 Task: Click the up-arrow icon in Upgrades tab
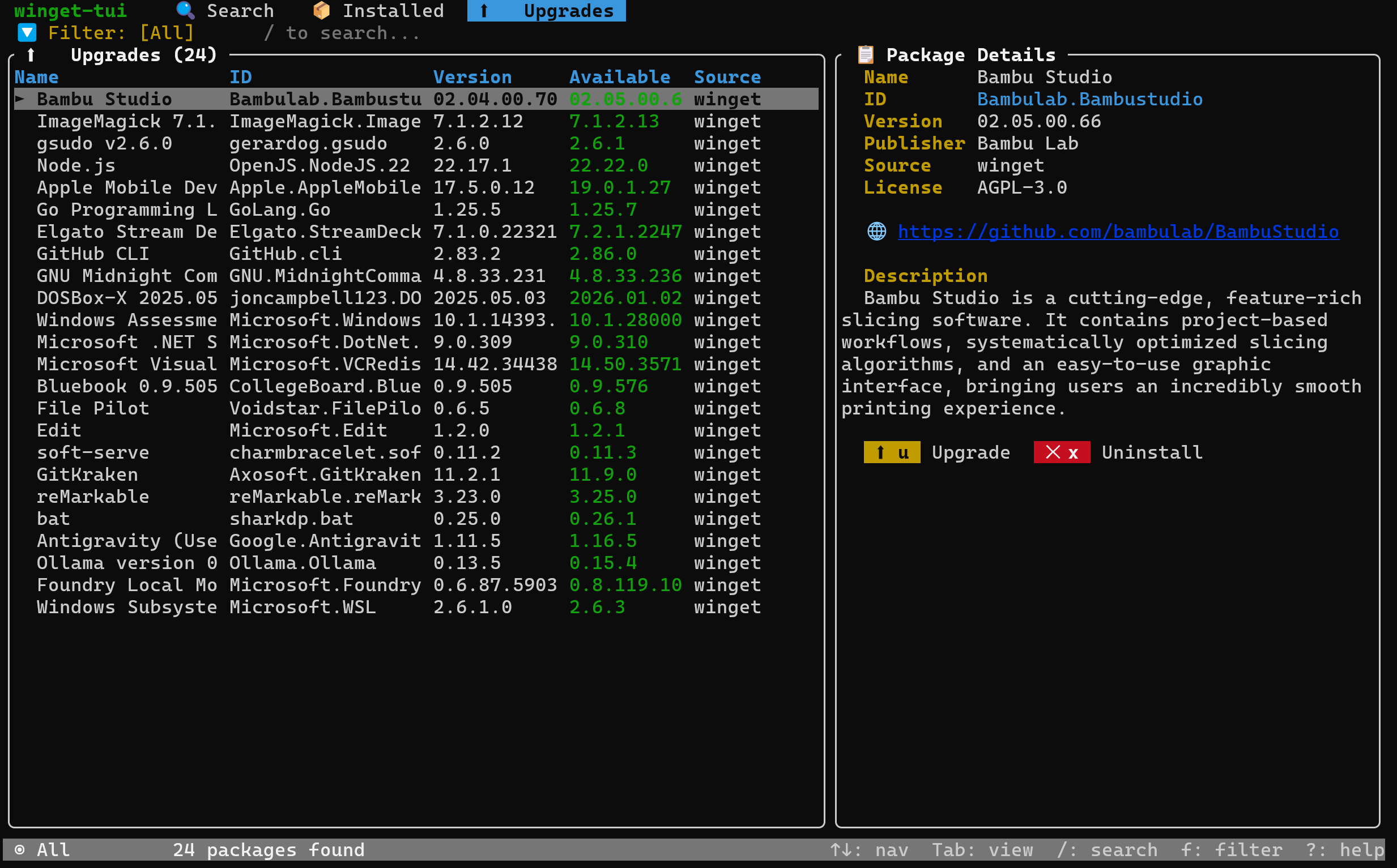pyautogui.click(x=484, y=10)
